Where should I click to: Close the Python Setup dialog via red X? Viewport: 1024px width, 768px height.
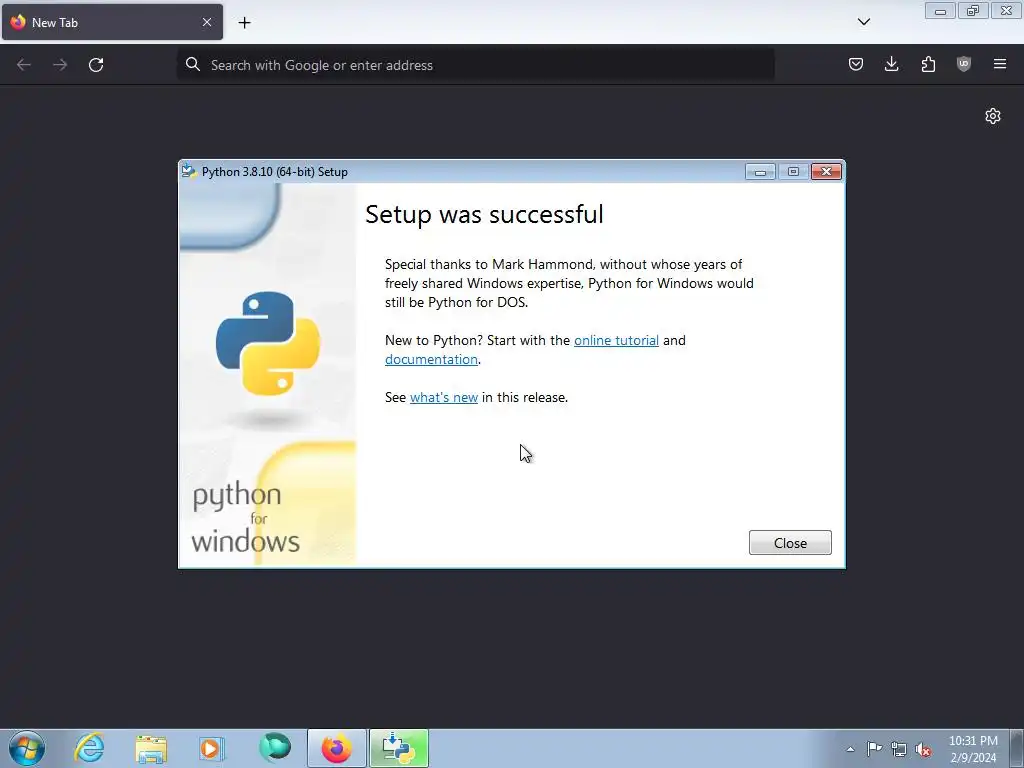[x=826, y=172]
